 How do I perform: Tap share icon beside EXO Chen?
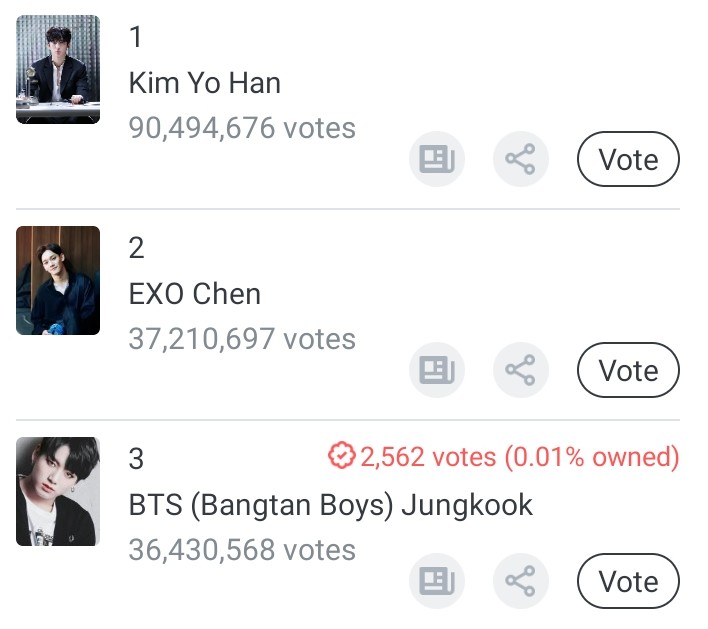pyautogui.click(x=521, y=370)
